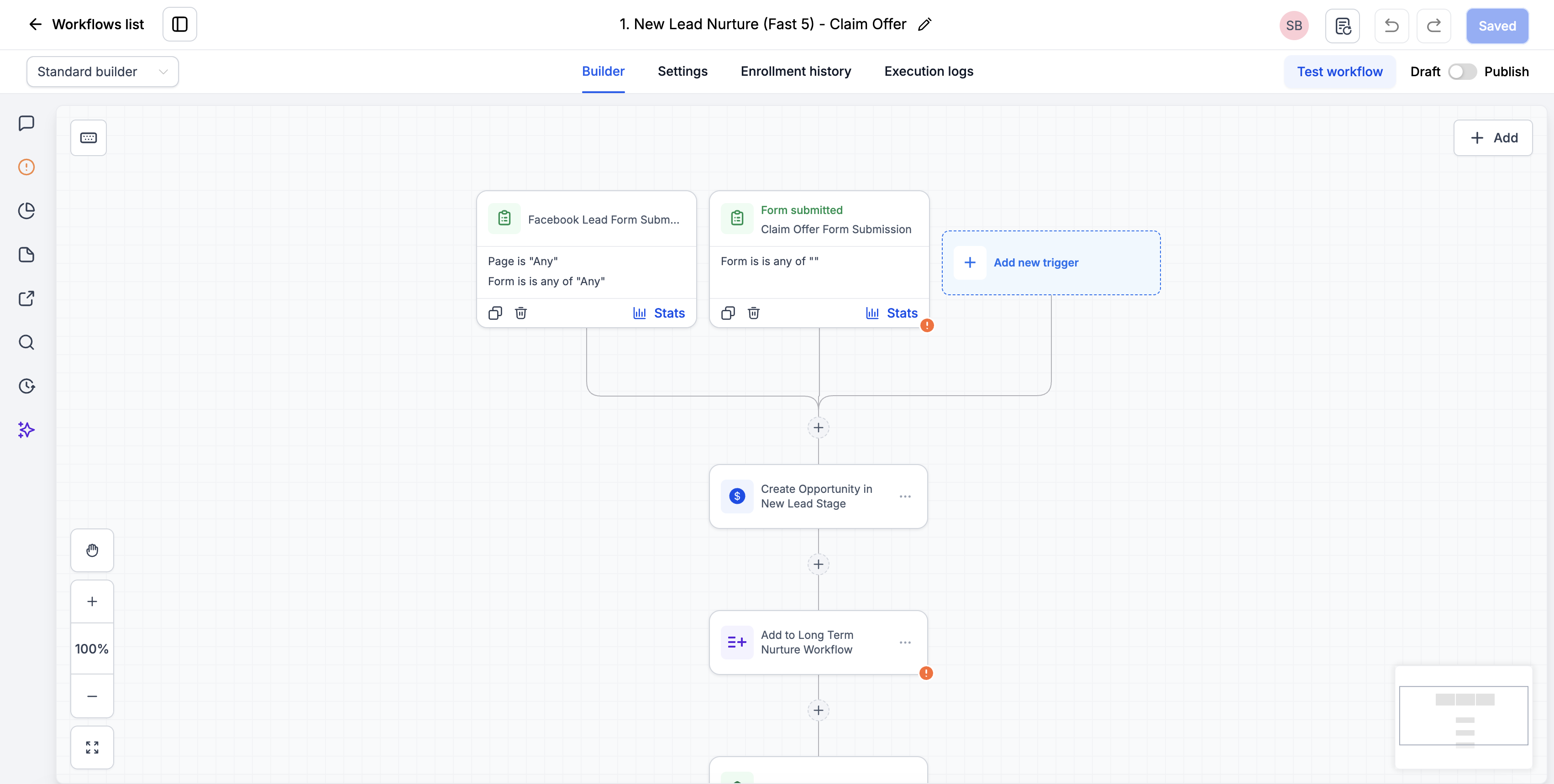This screenshot has height=784, width=1554.
Task: Click the external link icon in sidebar
Action: pyautogui.click(x=26, y=298)
